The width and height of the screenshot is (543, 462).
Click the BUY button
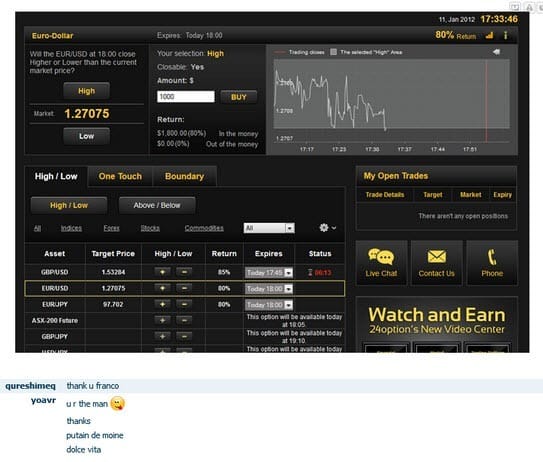coord(239,97)
